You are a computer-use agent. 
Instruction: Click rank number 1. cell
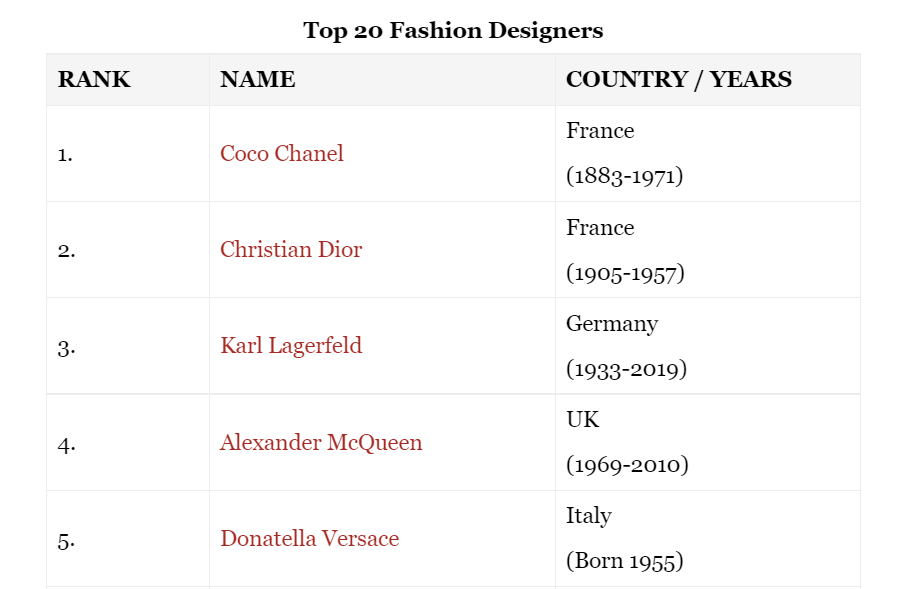(x=65, y=155)
